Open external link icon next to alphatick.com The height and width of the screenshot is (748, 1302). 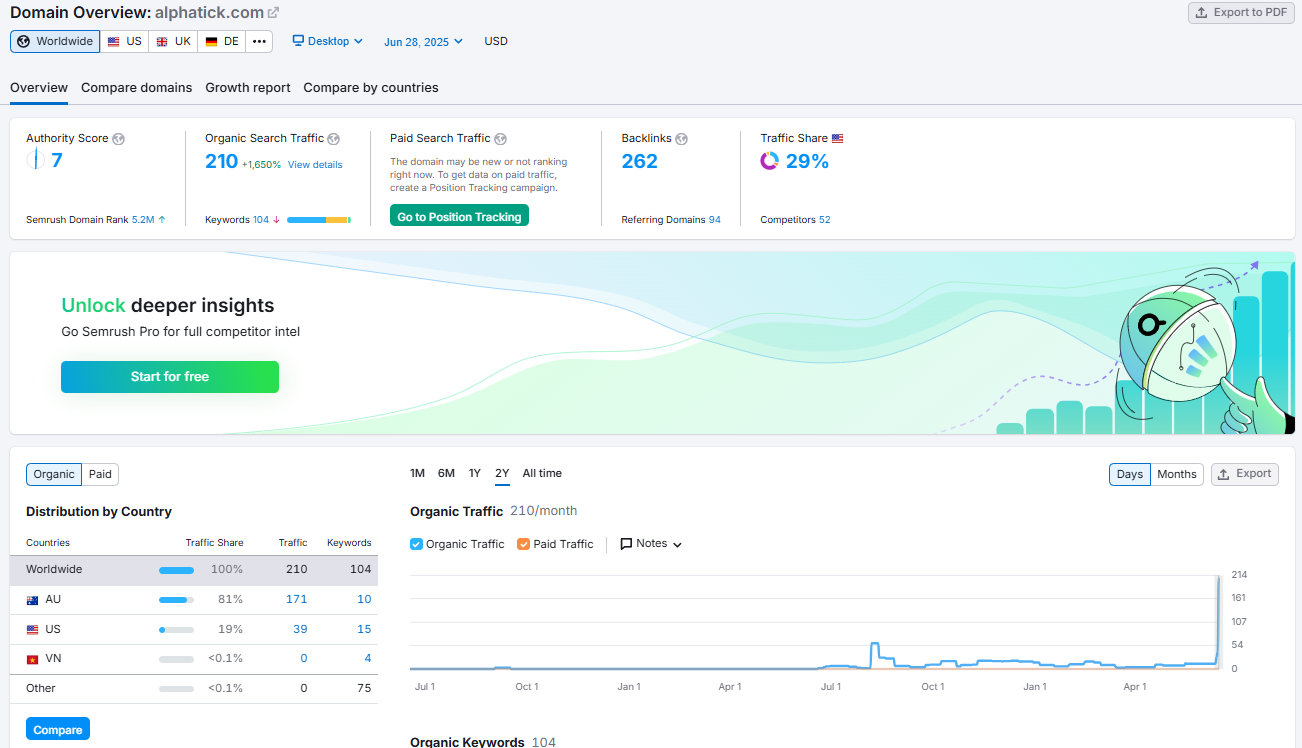coord(273,13)
